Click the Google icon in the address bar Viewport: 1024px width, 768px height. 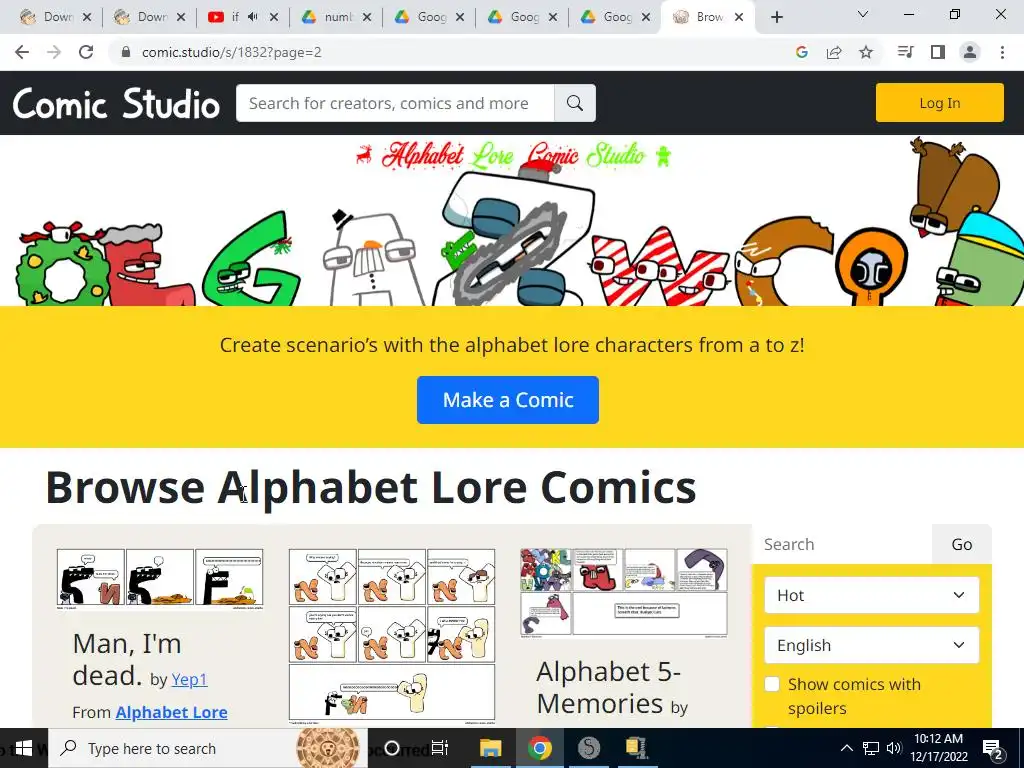pyautogui.click(x=802, y=52)
